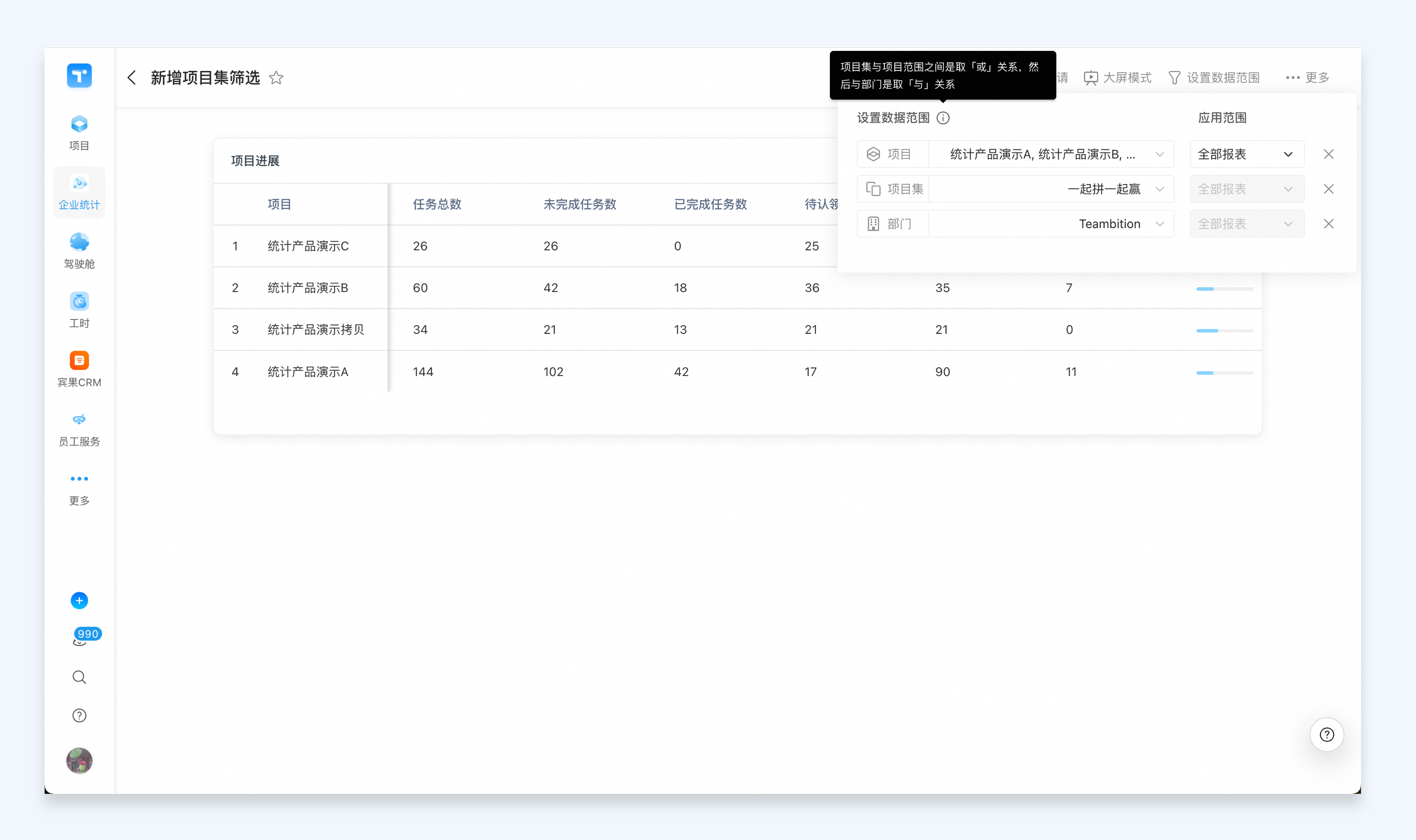Star the 新增项目集筛选 report
This screenshot has height=840, width=1416.
pos(276,78)
